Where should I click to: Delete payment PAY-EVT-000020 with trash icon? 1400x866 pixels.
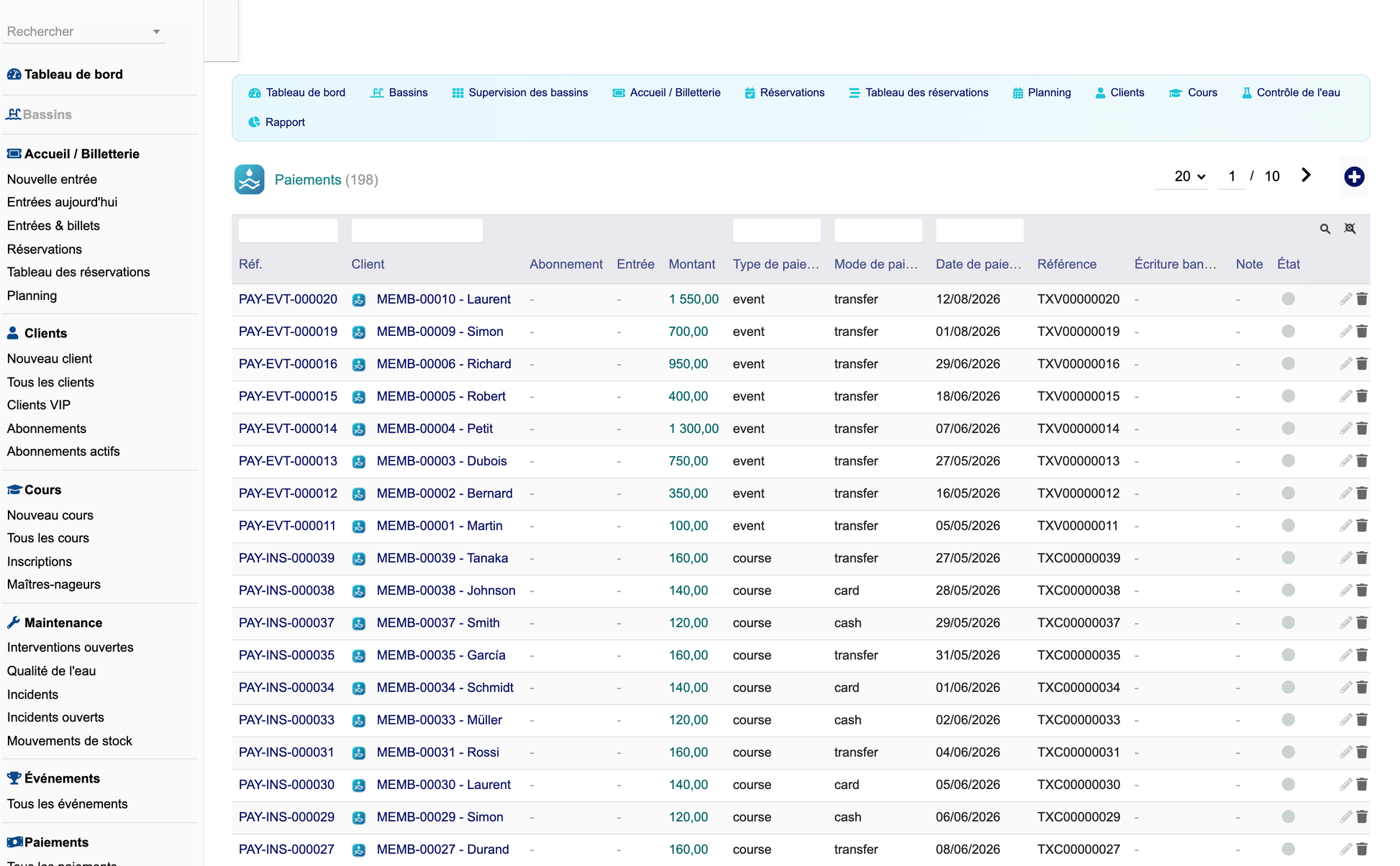point(1362,299)
